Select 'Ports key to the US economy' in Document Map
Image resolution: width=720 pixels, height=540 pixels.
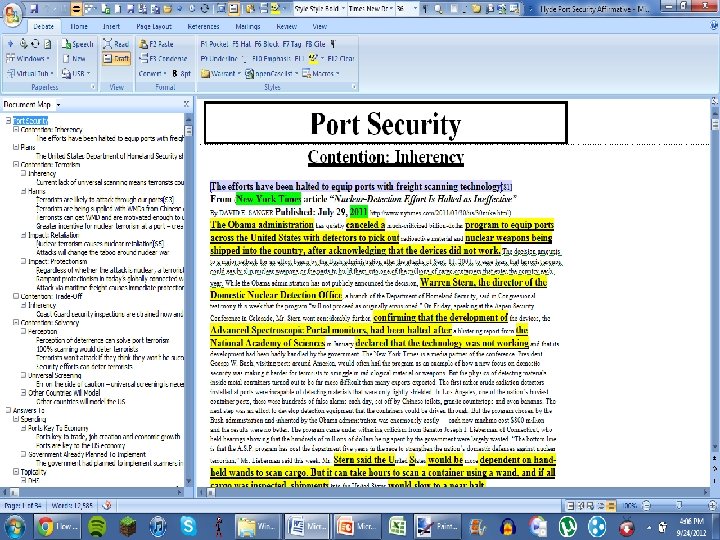click(80, 445)
